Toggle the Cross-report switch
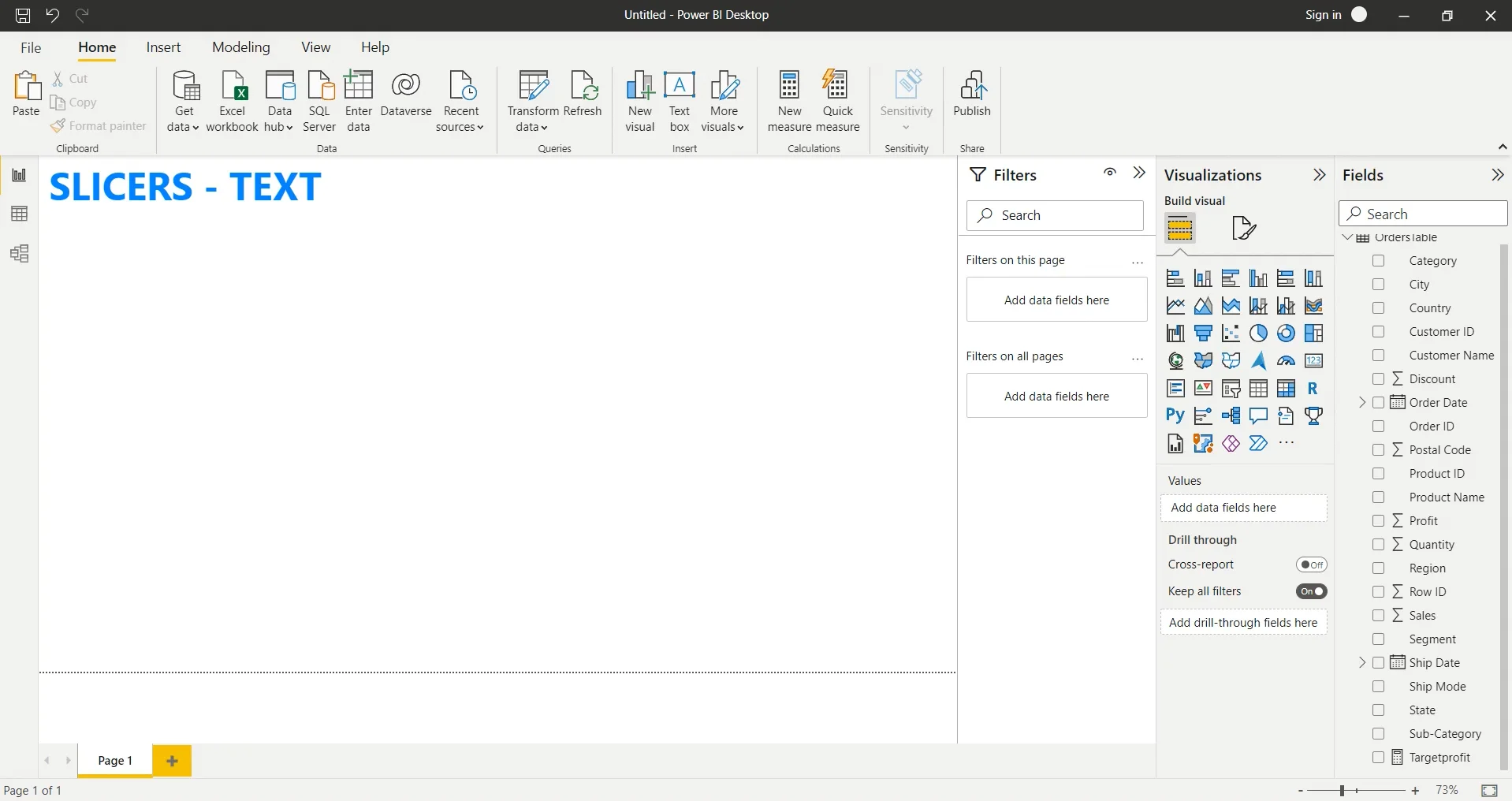This screenshot has width=1512, height=801. (1311, 564)
